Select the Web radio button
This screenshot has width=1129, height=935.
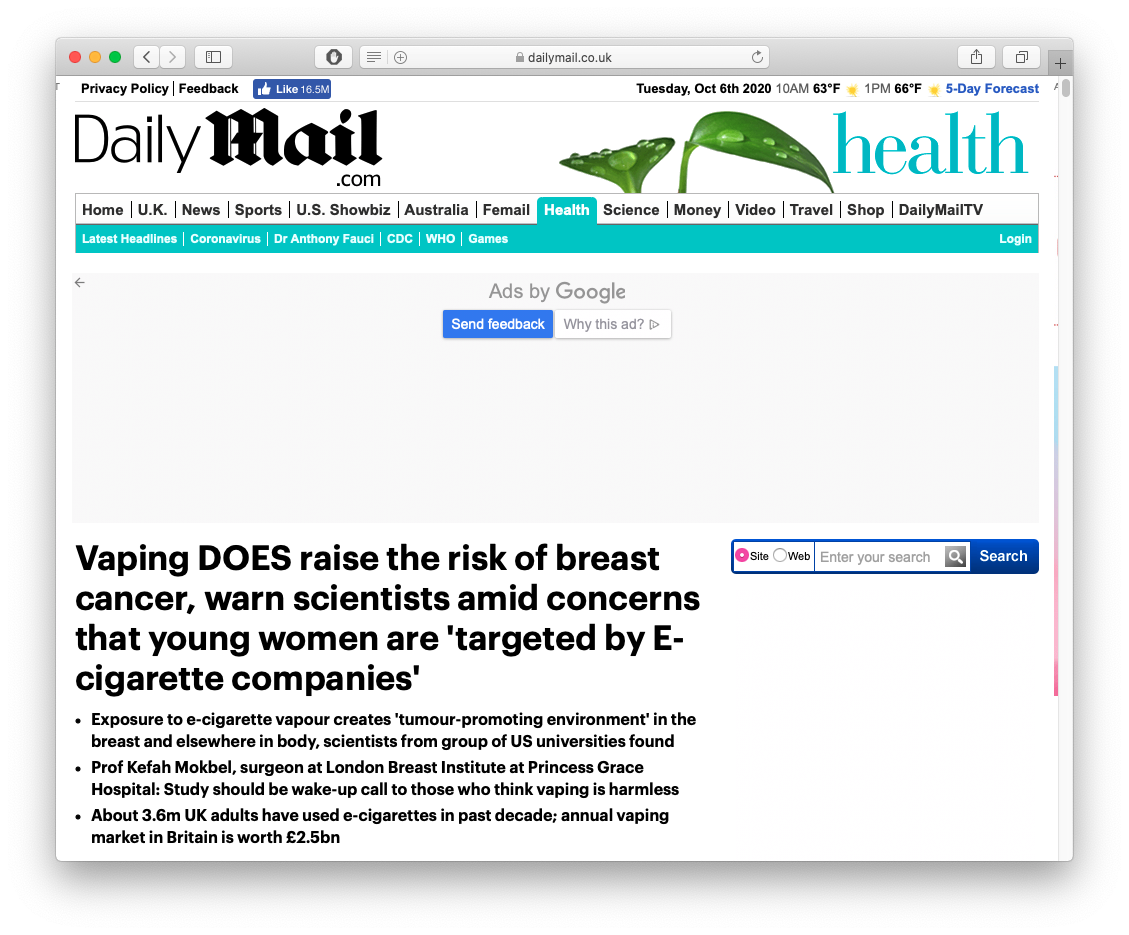coord(780,556)
